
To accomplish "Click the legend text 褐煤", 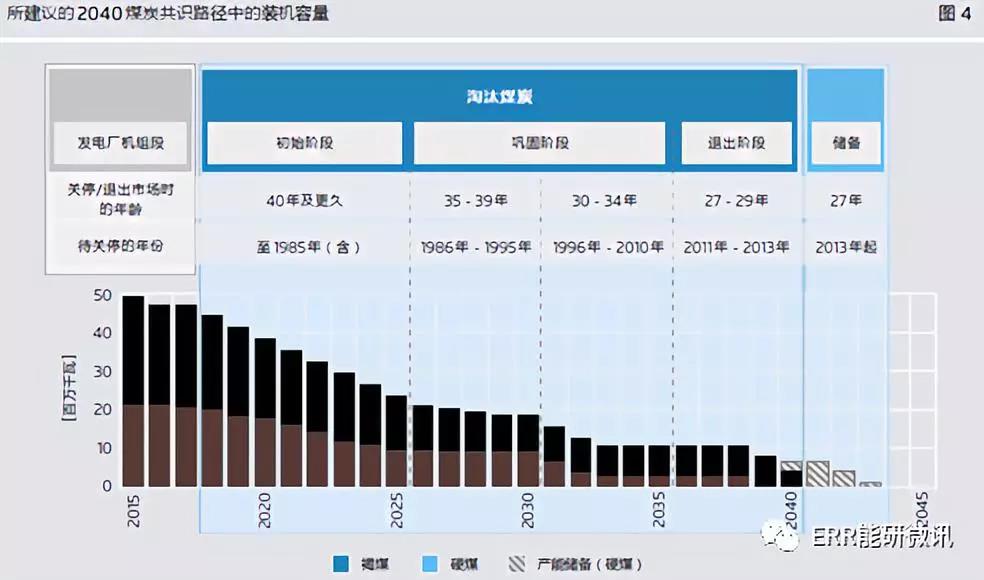I will (375, 564).
